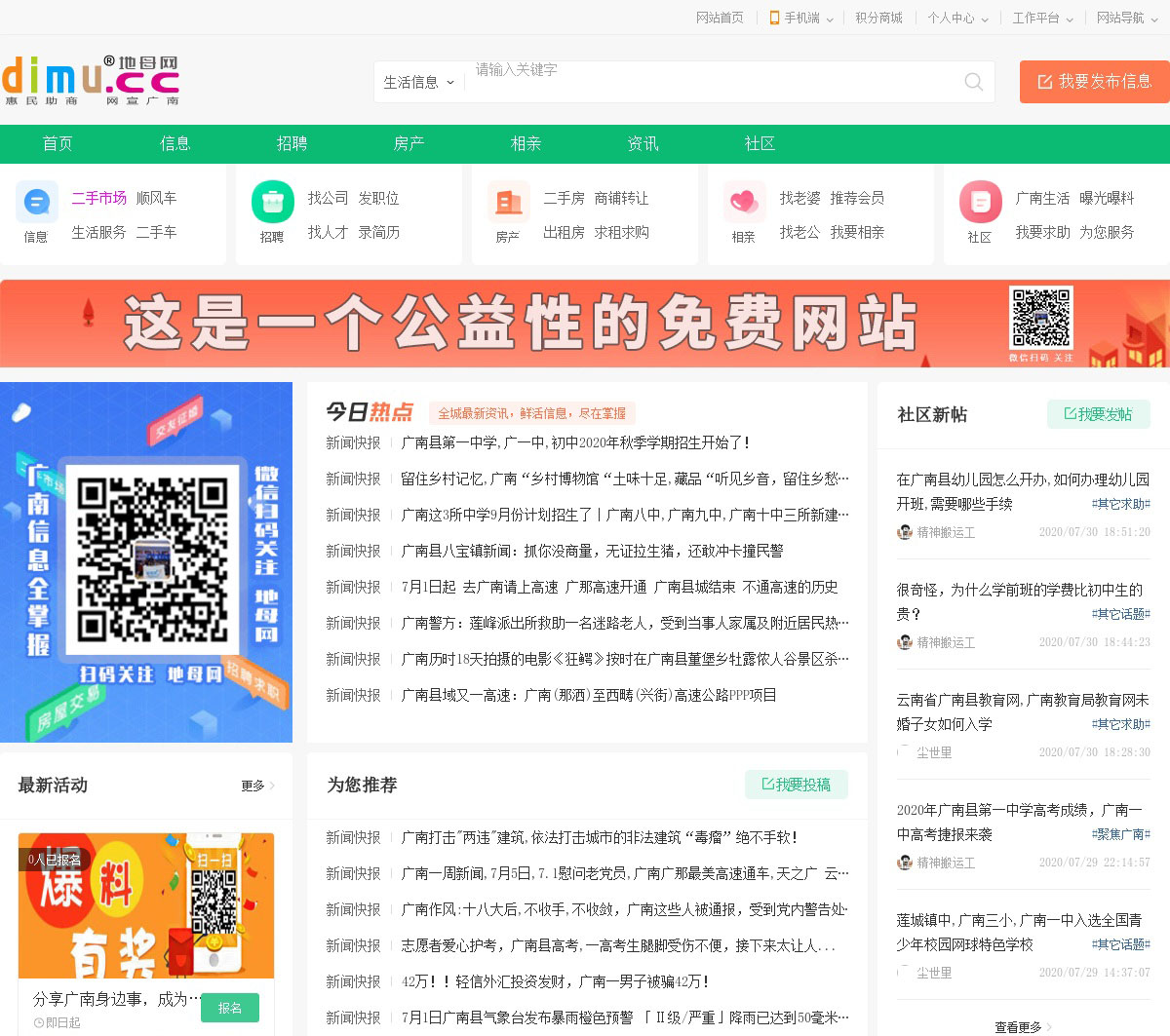
Task: Open news 广南县第一中学 秋季学期招生
Action: (575, 442)
